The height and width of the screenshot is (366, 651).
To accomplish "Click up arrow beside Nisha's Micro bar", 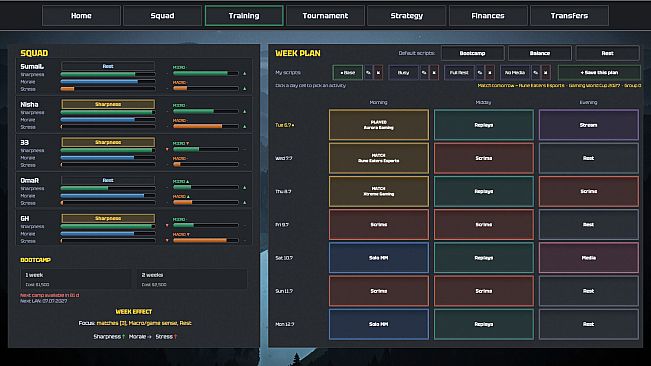I will (x=245, y=111).
